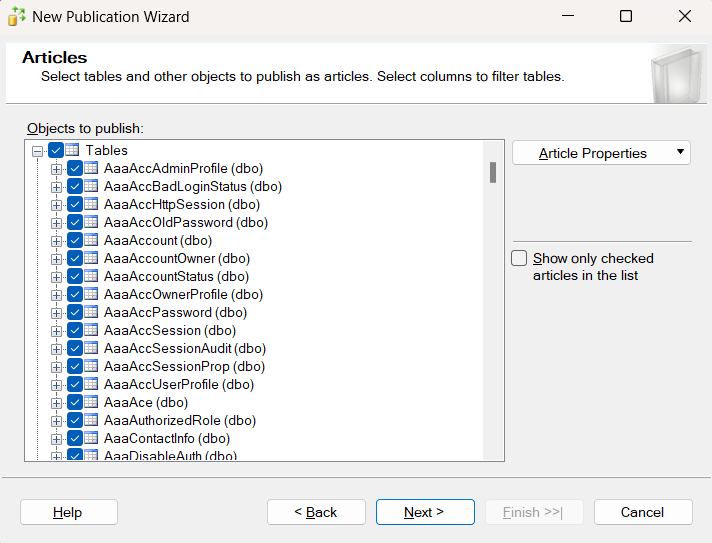Click the table icon for AaaAce
712x543 pixels.
[x=91, y=402]
